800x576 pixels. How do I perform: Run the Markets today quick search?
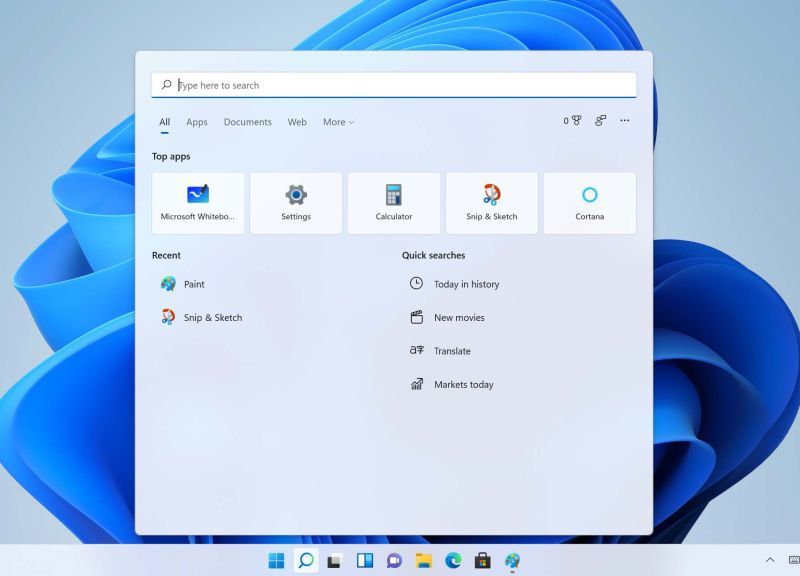coord(452,384)
